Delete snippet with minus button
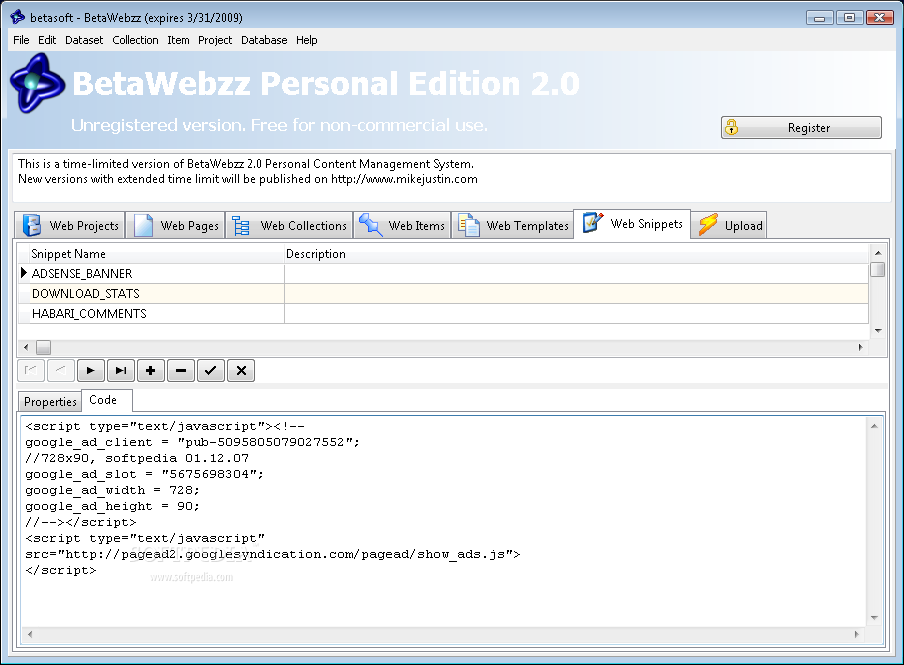Screen dimensions: 904x665 pyautogui.click(x=181, y=370)
